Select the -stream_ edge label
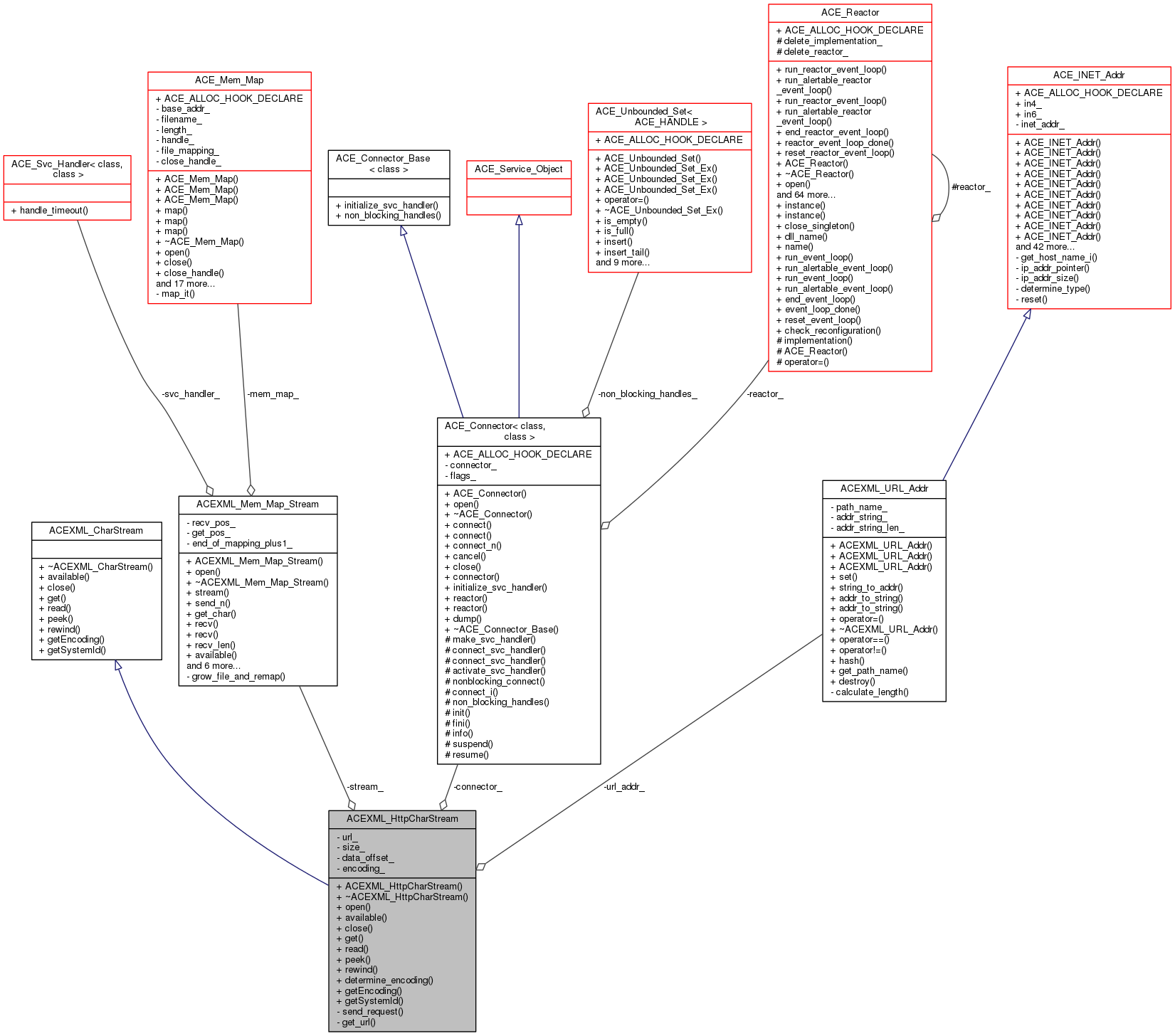Screen dimensions: 1175x1036 (x=364, y=787)
